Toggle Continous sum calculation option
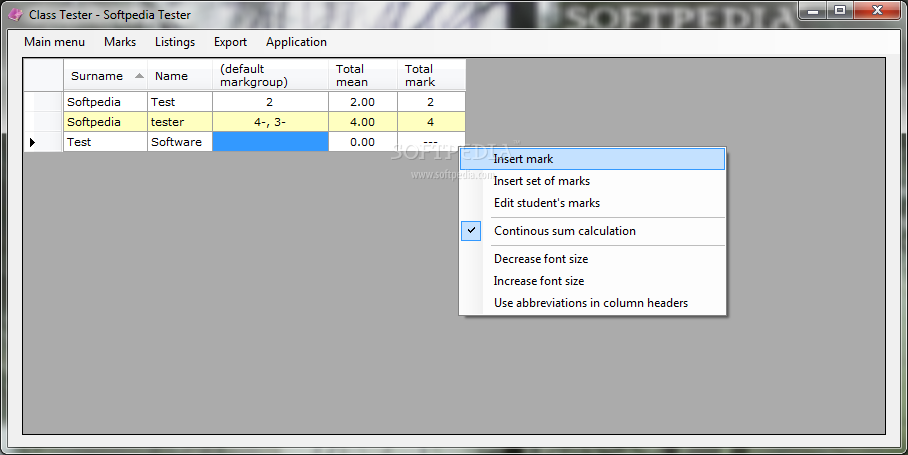The height and width of the screenshot is (455, 908). pos(592,231)
